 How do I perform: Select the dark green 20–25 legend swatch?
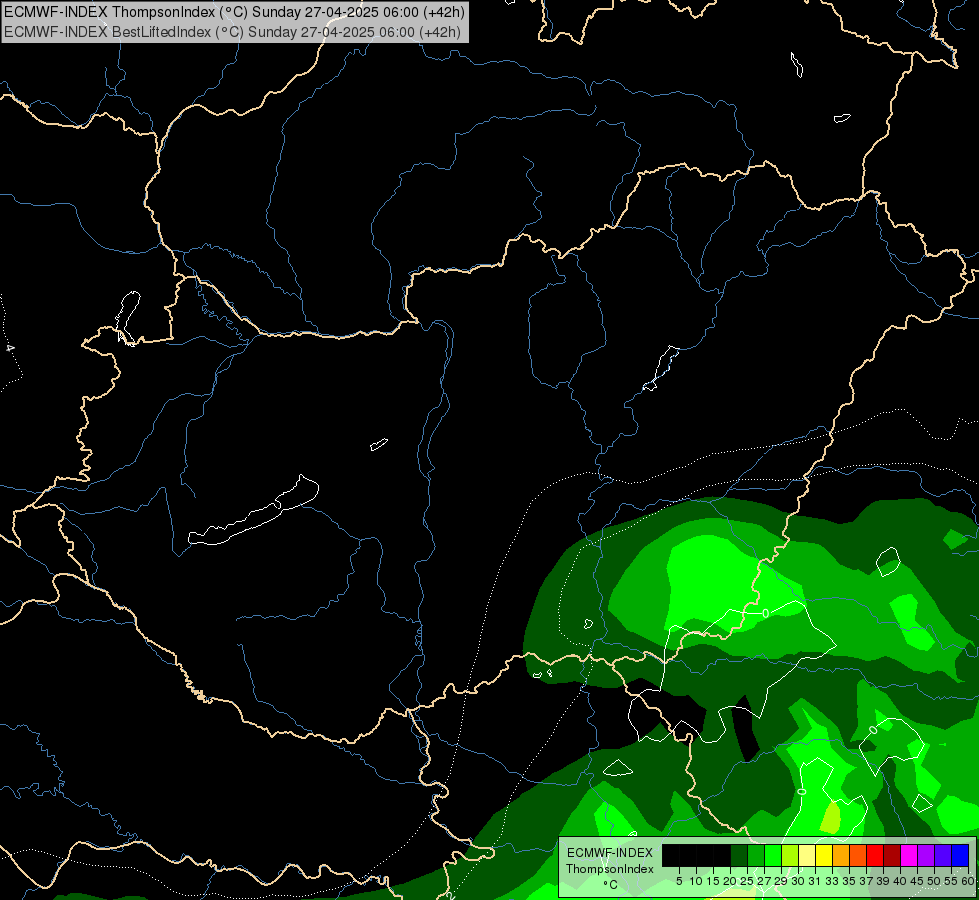739,855
